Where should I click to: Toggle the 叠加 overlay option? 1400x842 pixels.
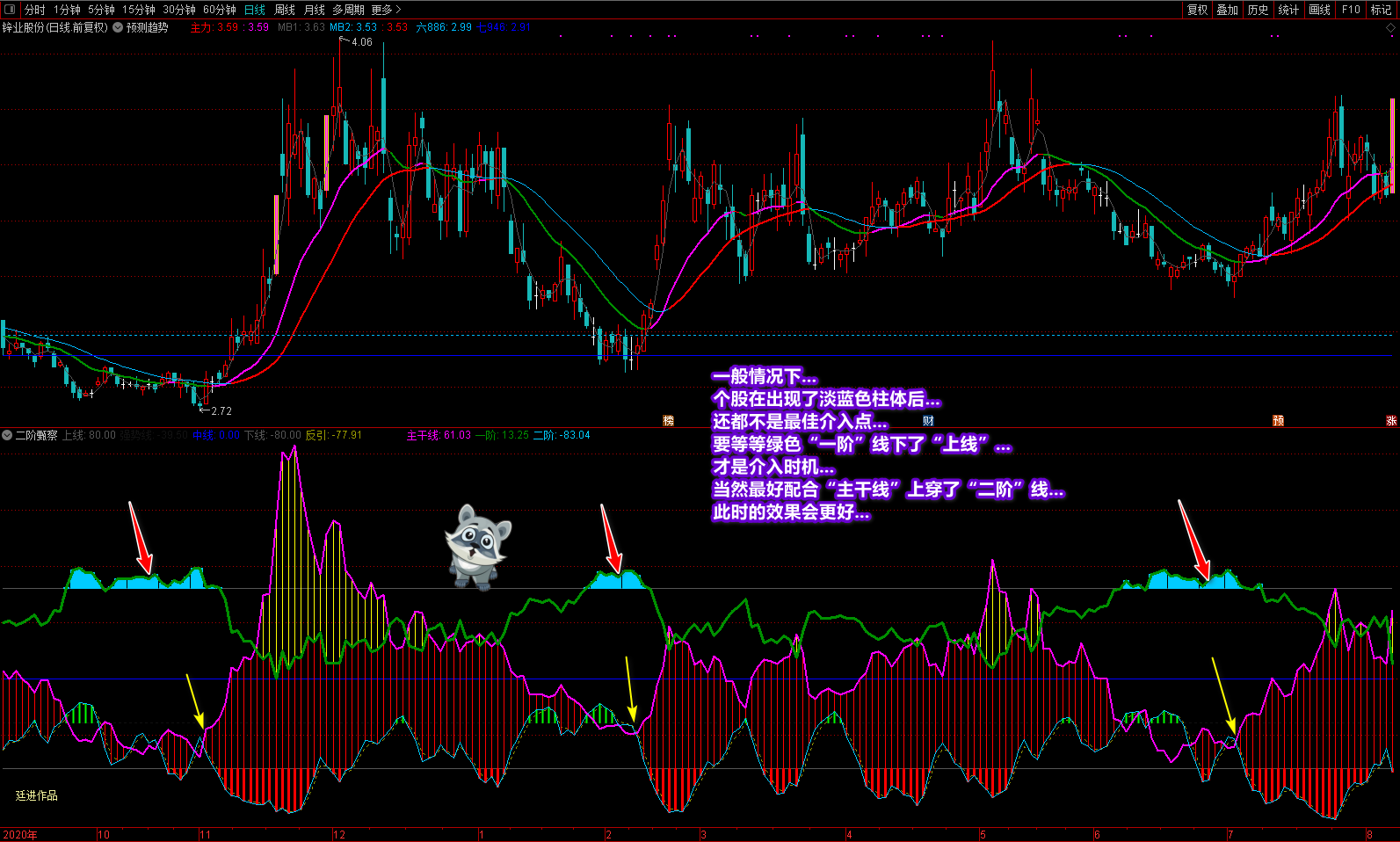(x=1227, y=10)
